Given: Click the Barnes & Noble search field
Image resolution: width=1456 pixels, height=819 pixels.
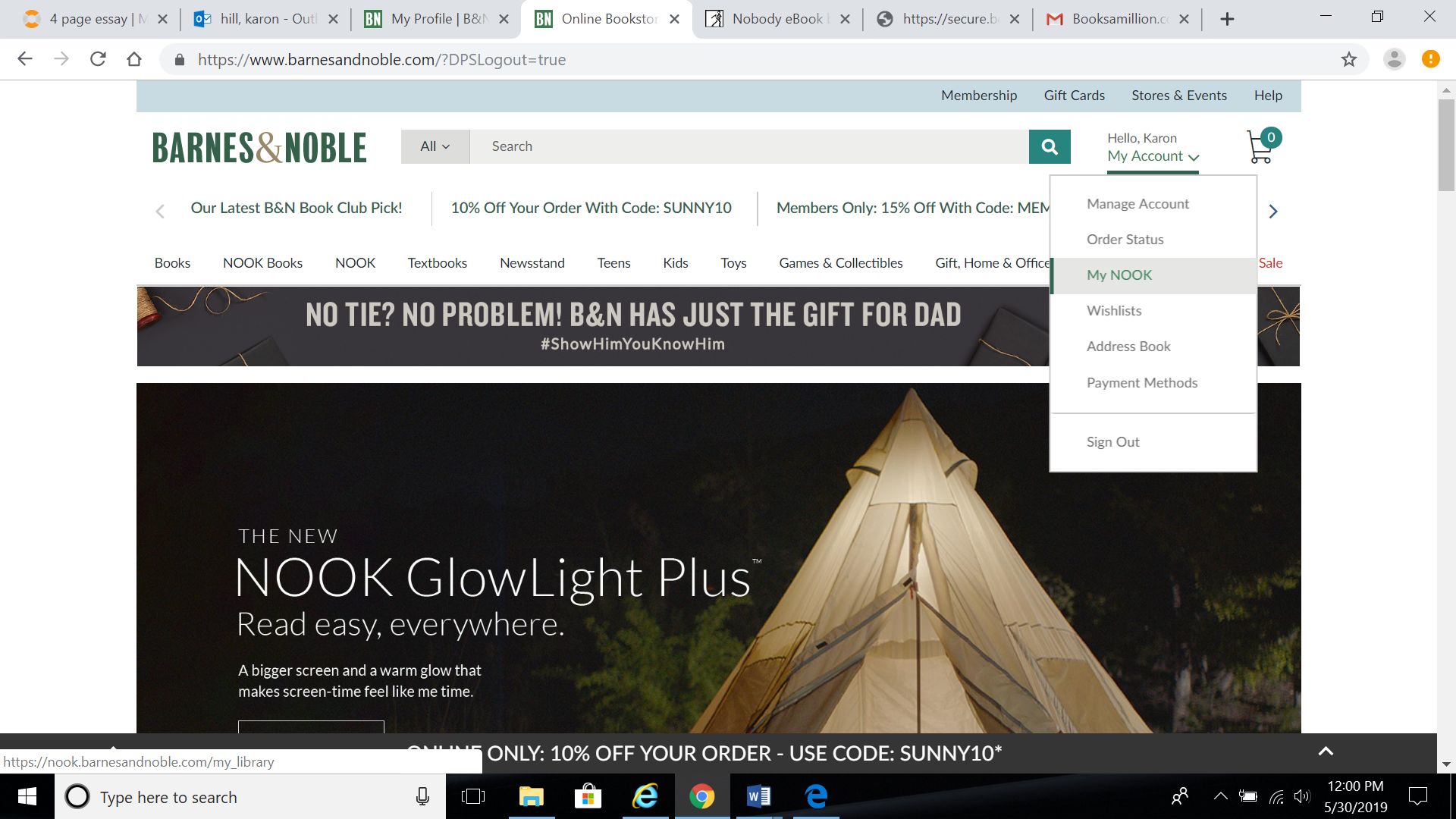Looking at the screenshot, I should point(749,146).
